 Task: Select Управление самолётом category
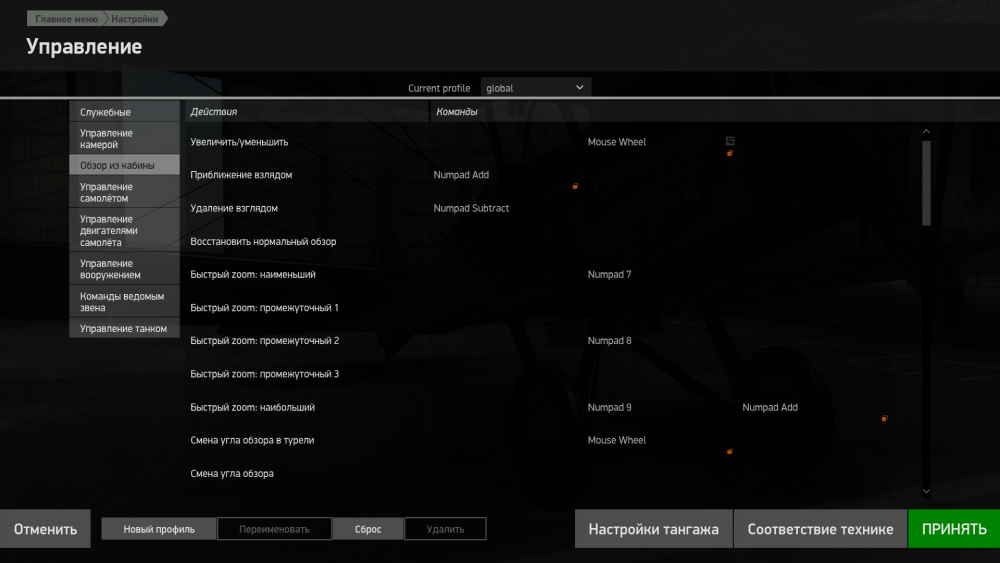(x=124, y=192)
